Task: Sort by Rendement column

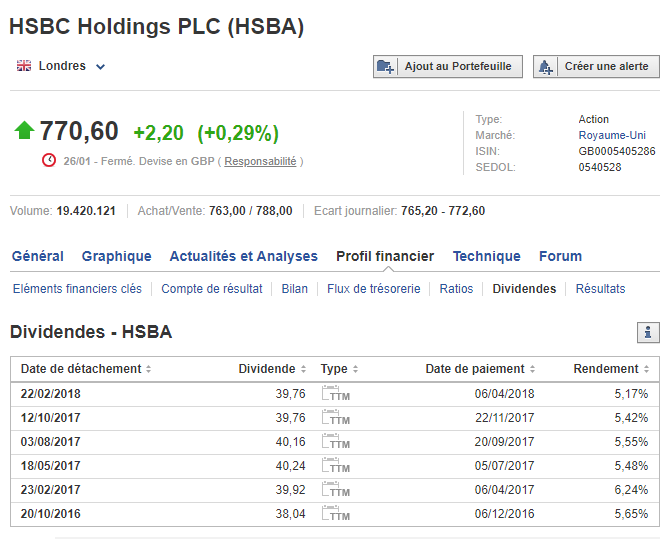Action: tap(611, 368)
